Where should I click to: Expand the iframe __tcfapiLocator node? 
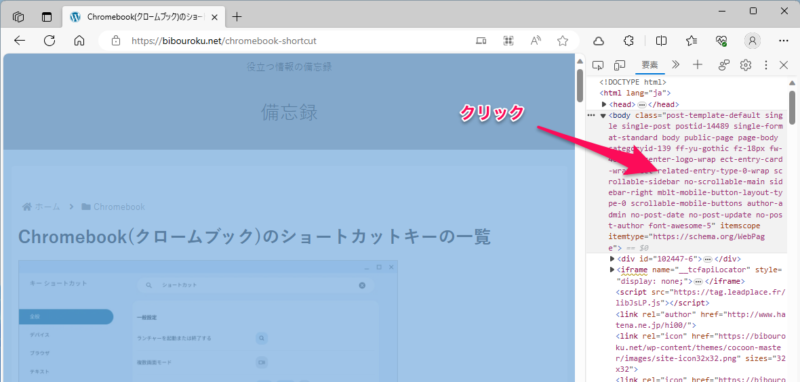pos(612,270)
